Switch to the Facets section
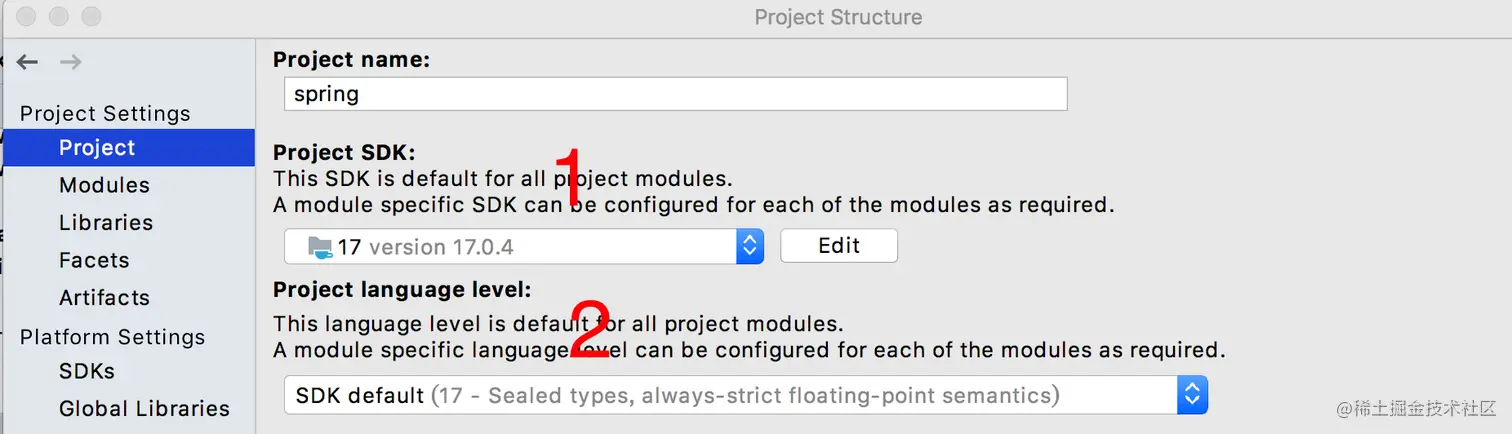This screenshot has width=1512, height=434. (94, 260)
